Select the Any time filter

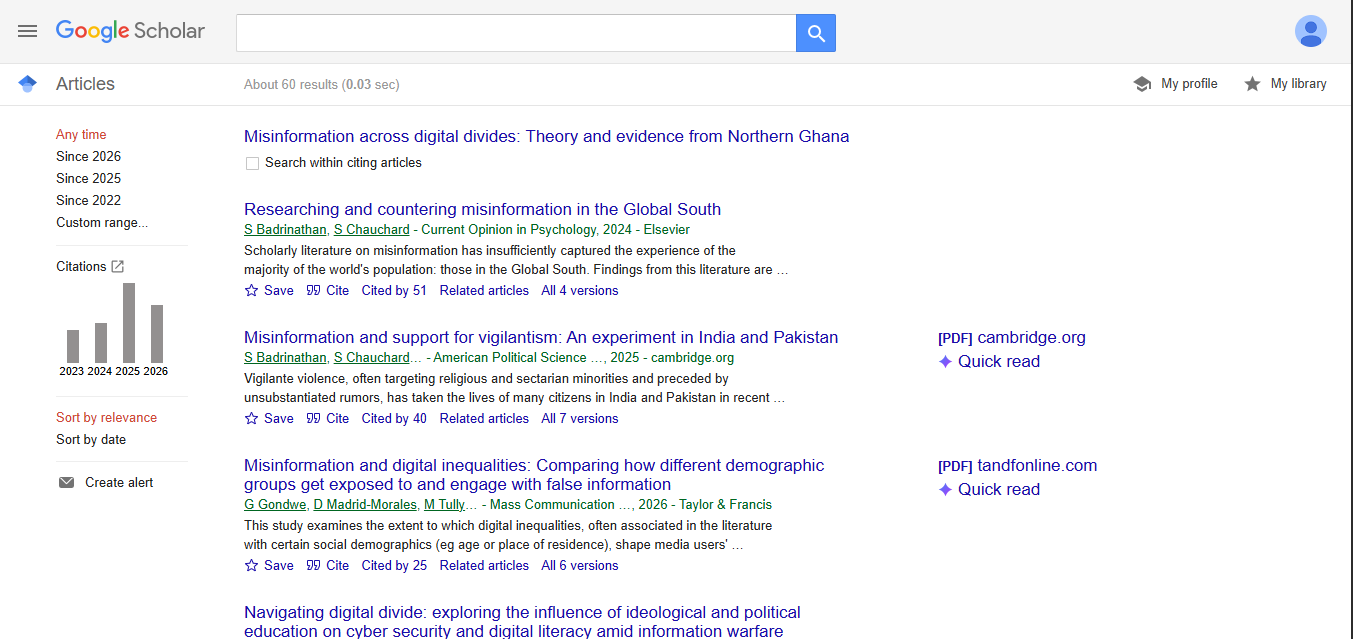click(x=81, y=134)
